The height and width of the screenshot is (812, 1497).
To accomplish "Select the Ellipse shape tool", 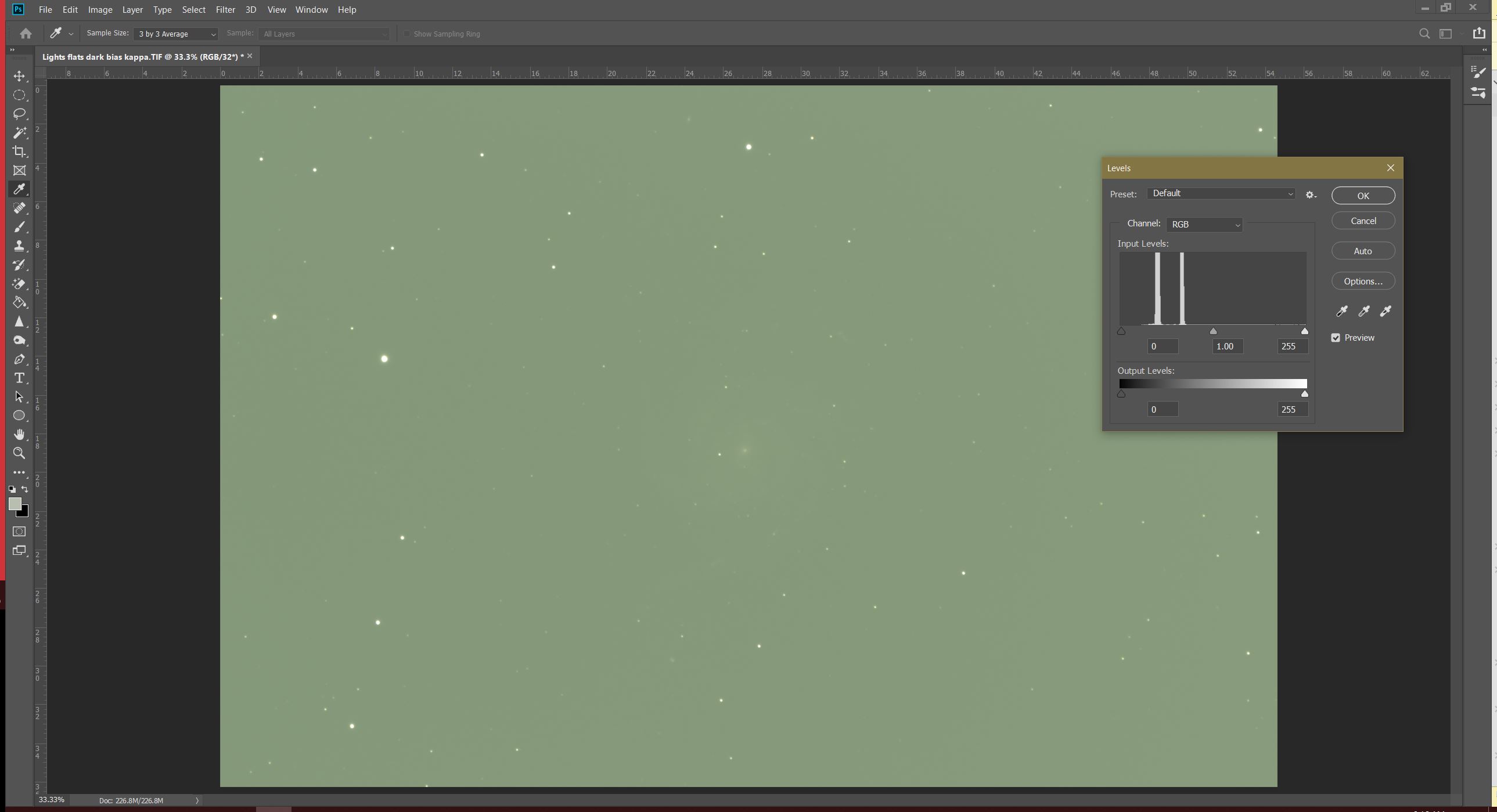I will (x=19, y=416).
